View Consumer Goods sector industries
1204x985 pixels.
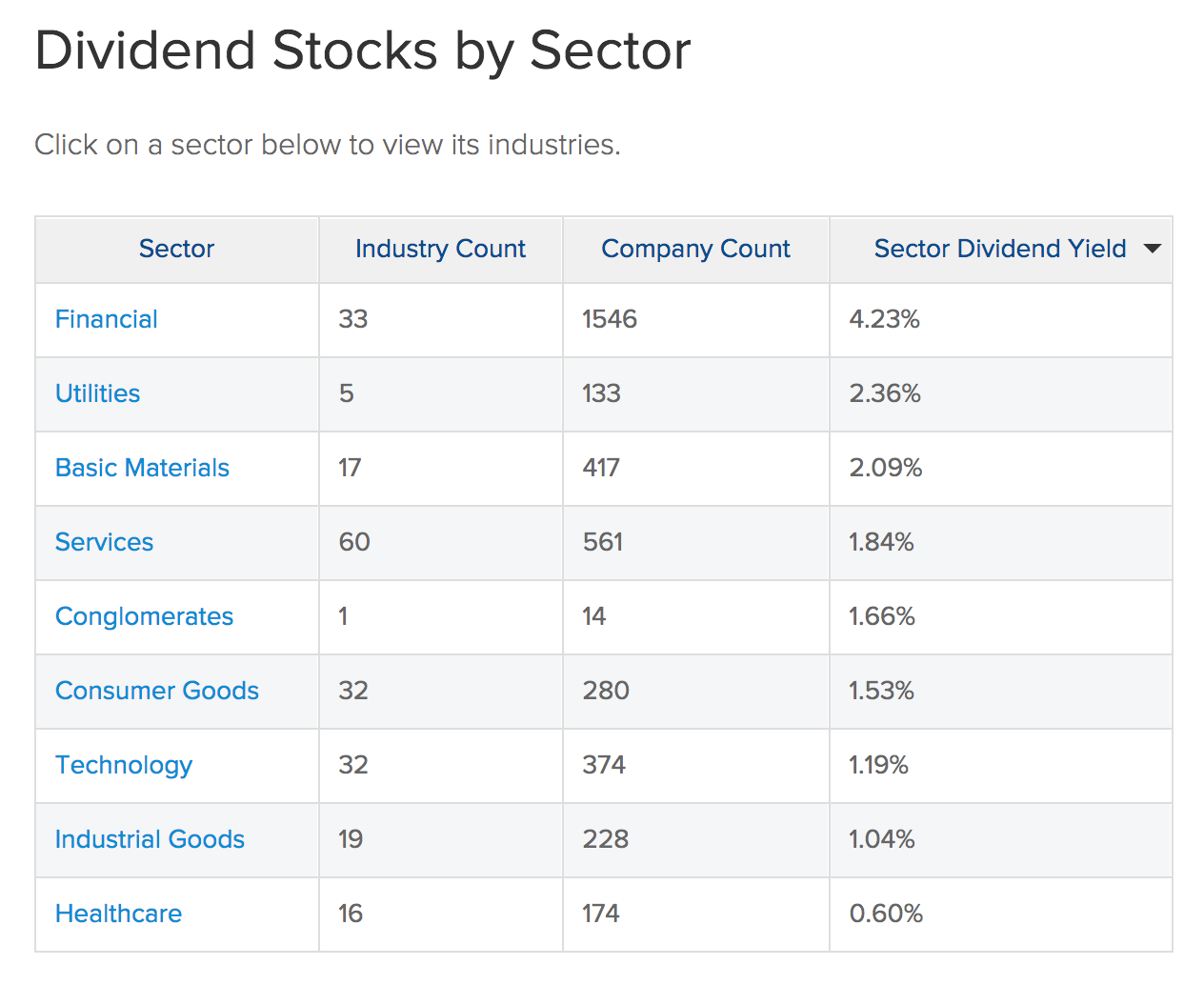[157, 691]
